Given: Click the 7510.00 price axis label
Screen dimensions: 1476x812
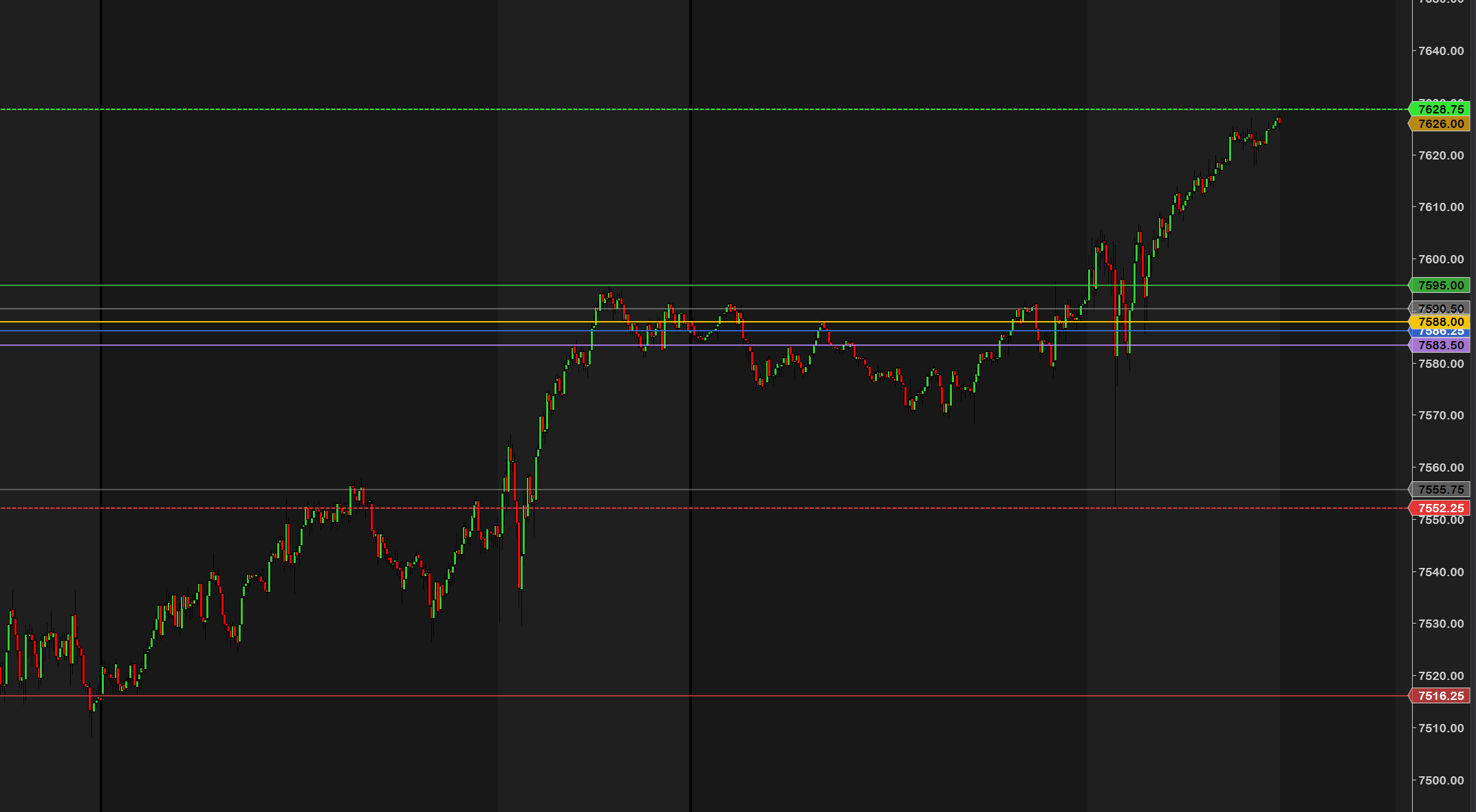Looking at the screenshot, I should 1441,728.
